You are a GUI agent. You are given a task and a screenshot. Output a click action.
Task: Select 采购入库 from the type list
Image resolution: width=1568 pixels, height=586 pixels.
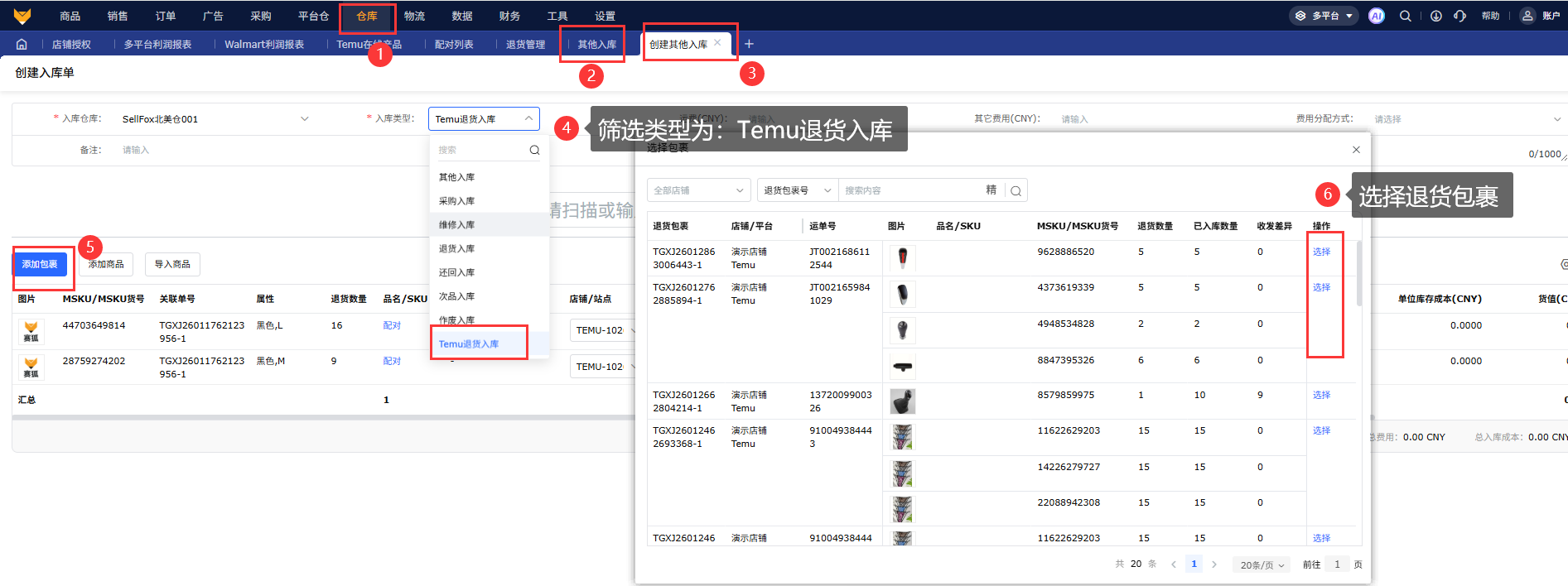(x=489, y=201)
